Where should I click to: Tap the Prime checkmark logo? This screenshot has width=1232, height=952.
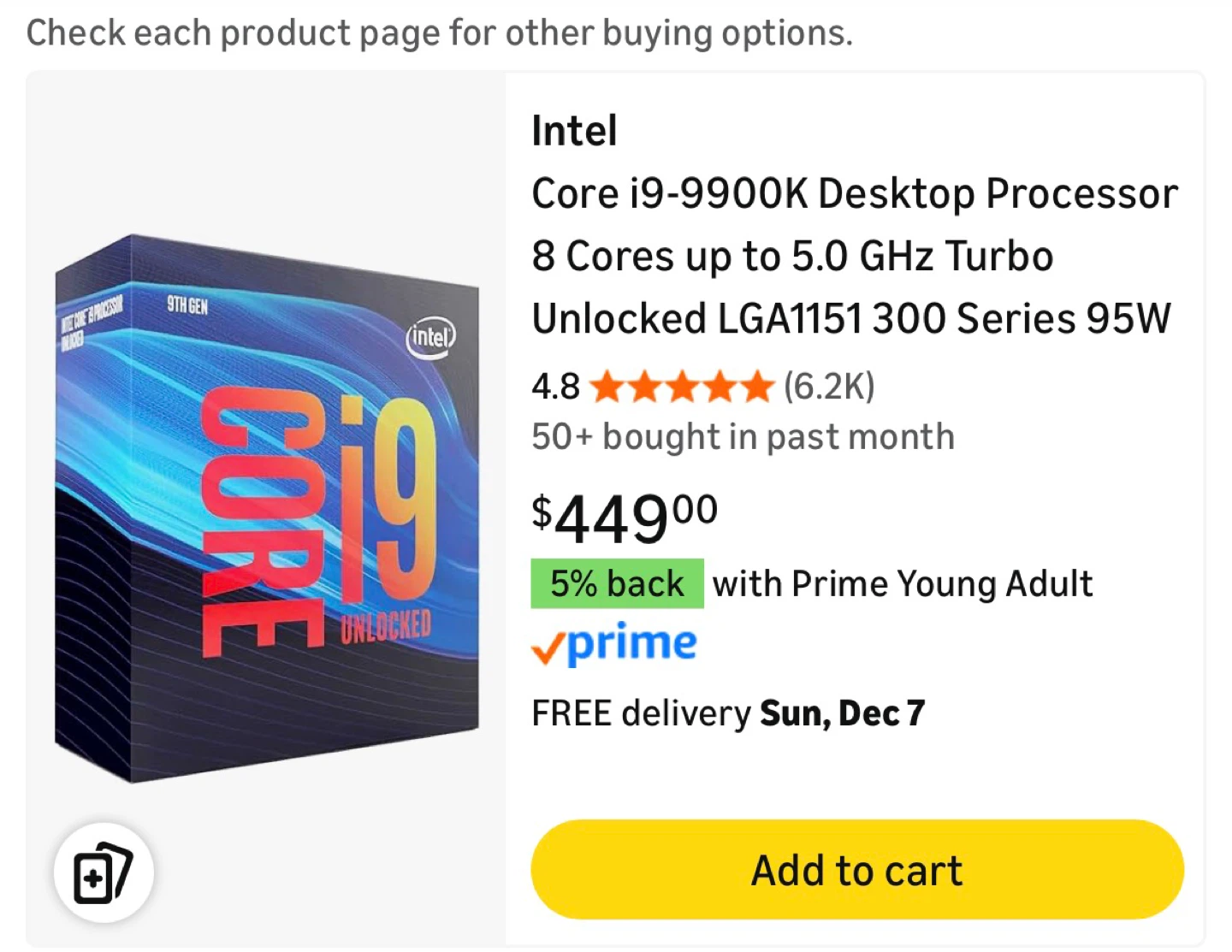(x=614, y=645)
